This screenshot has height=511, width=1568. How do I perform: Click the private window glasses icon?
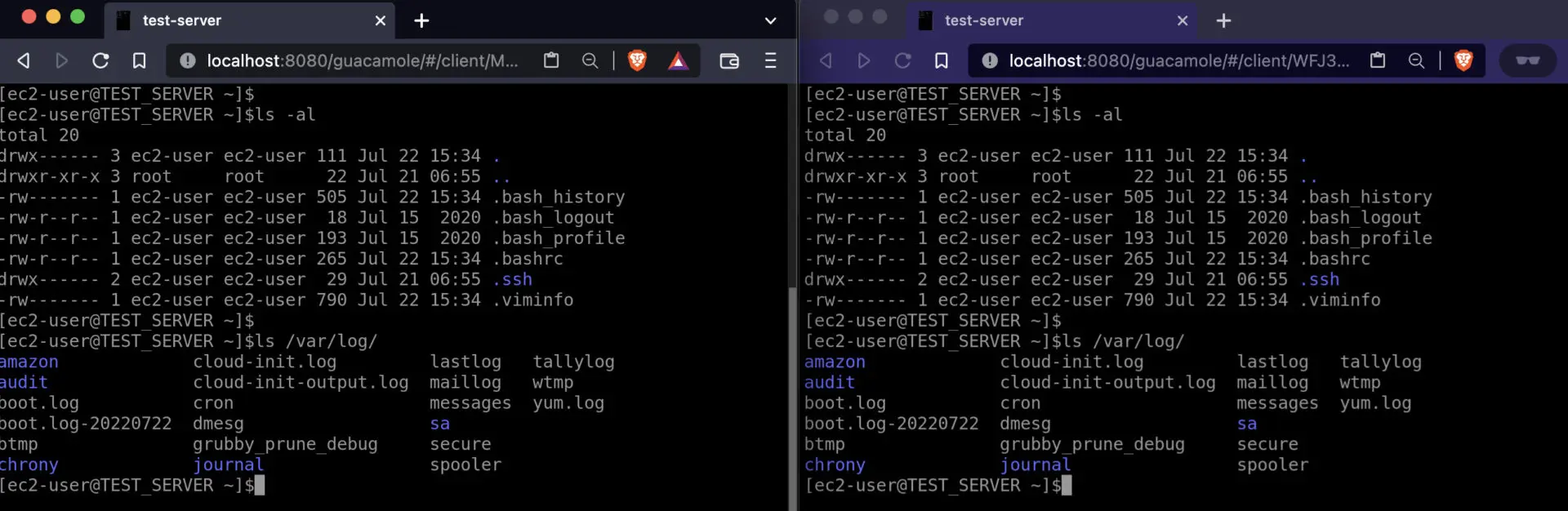click(x=1527, y=60)
